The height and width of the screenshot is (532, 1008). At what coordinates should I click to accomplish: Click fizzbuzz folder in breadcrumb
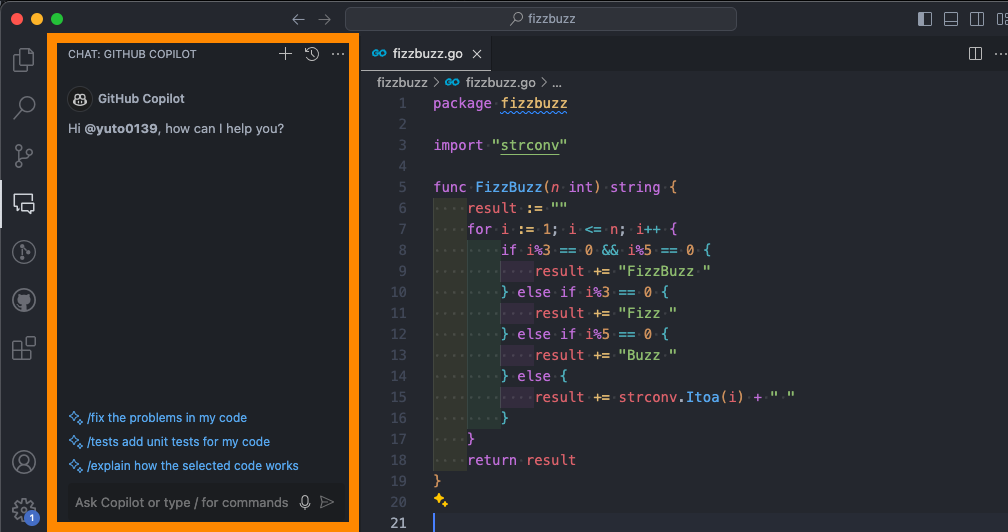[402, 83]
